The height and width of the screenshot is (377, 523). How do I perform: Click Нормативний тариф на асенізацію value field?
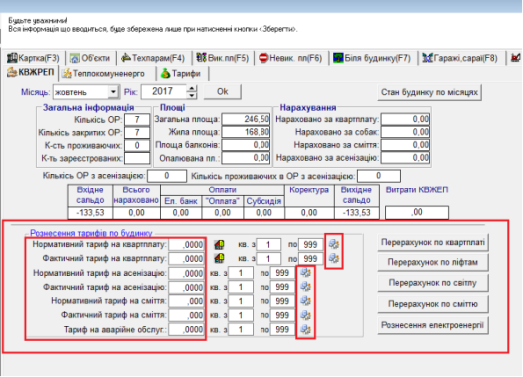tap(186, 273)
